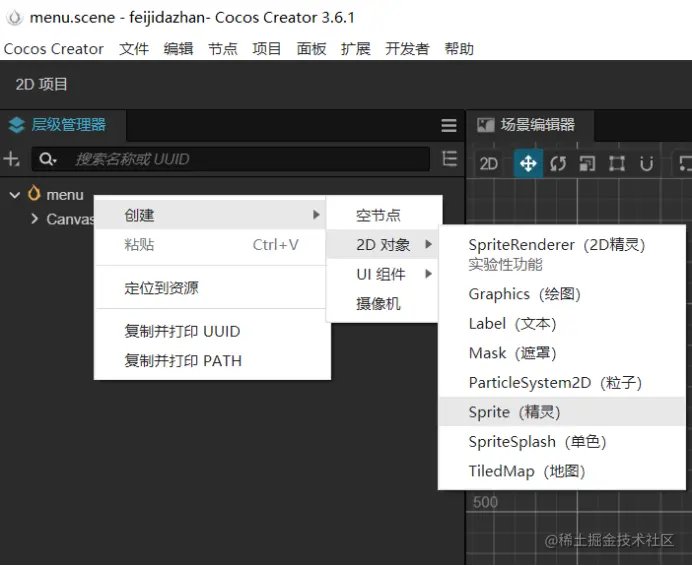Create a camera via 摄像机
692x566 pixels.
[382, 304]
